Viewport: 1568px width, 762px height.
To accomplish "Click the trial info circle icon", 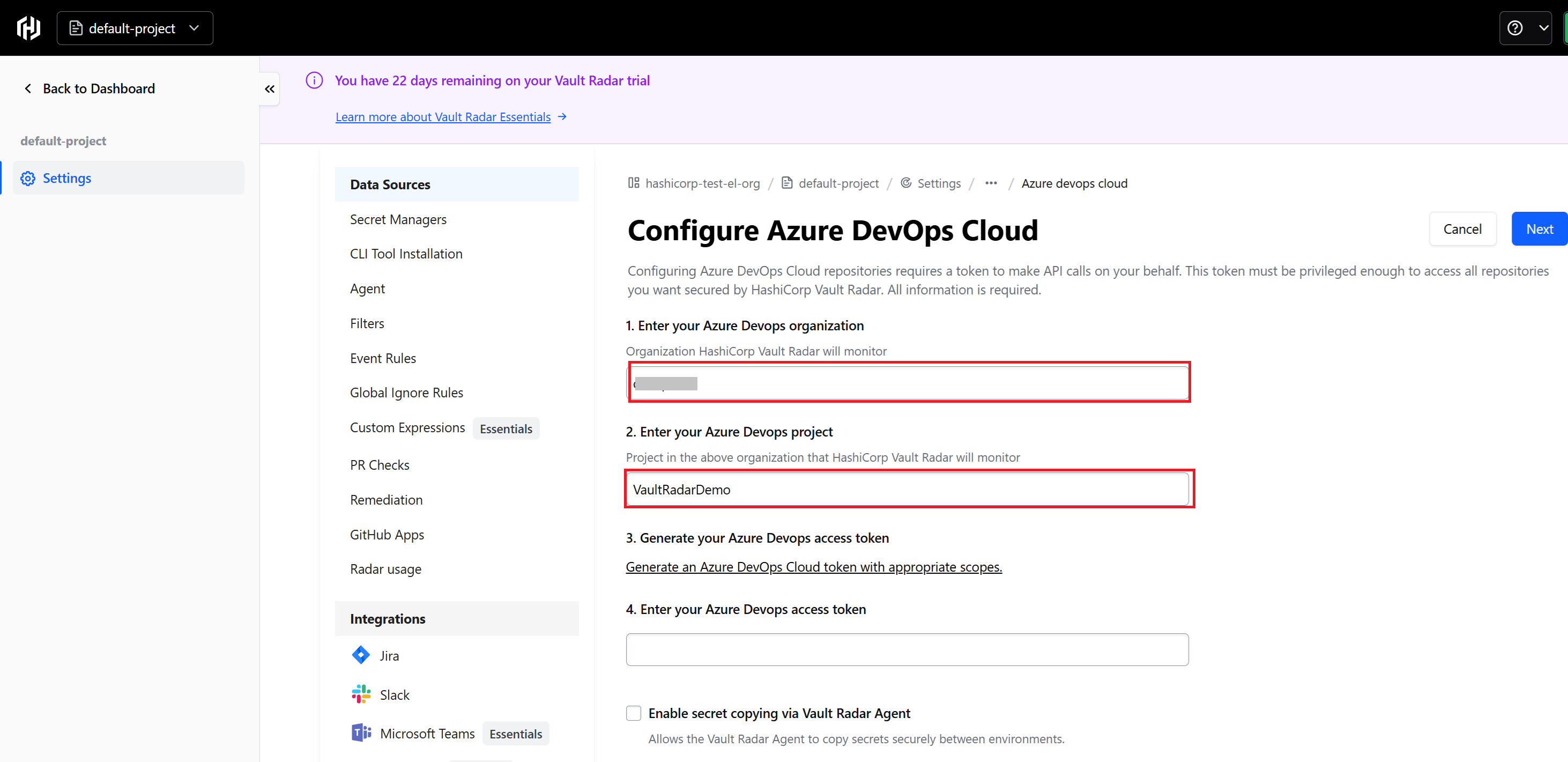I will pyautogui.click(x=314, y=80).
